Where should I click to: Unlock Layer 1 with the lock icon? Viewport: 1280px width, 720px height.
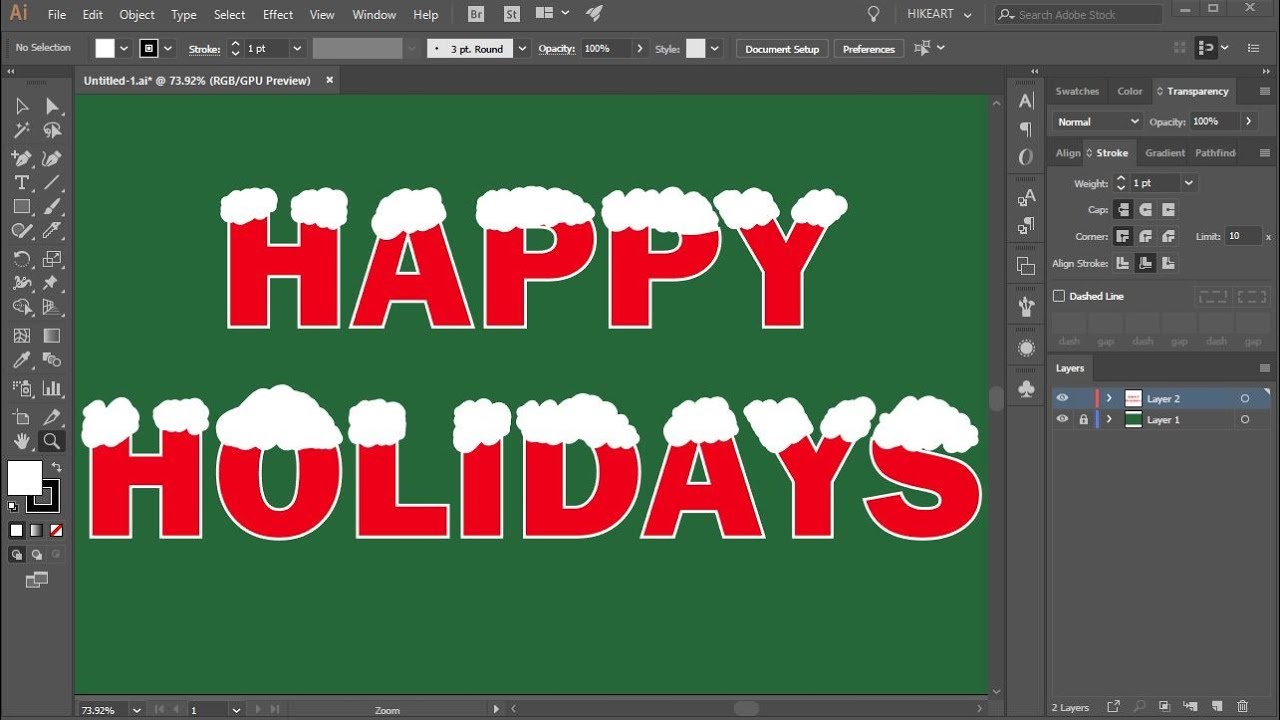pos(1083,420)
